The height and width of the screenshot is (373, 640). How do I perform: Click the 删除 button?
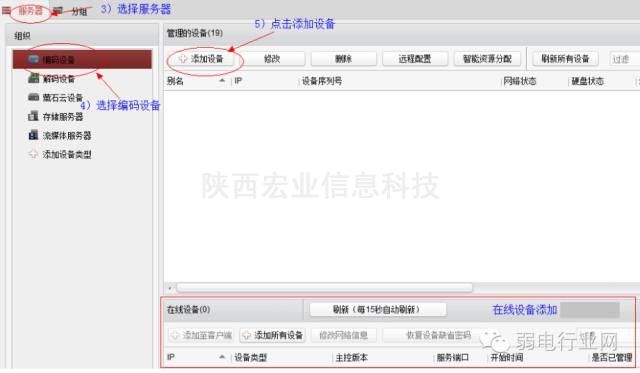coord(343,59)
